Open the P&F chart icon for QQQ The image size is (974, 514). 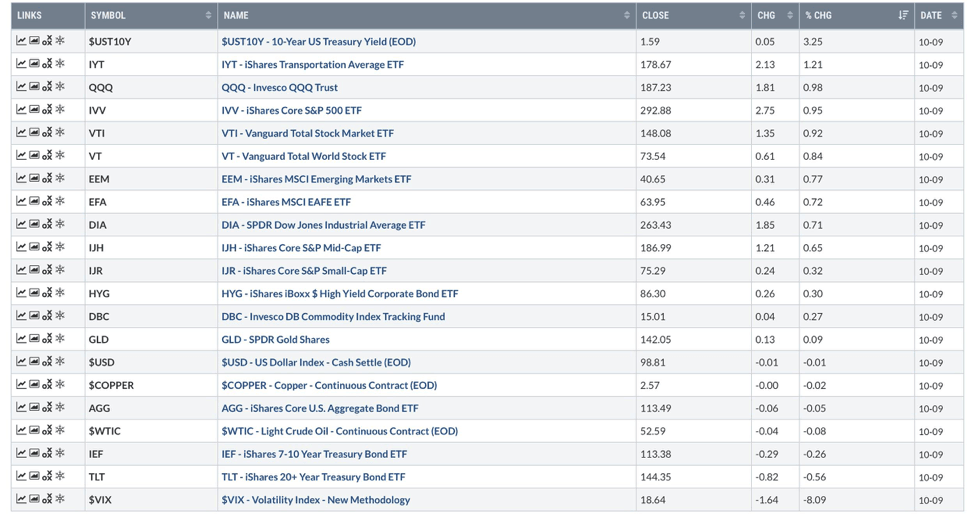pos(47,86)
